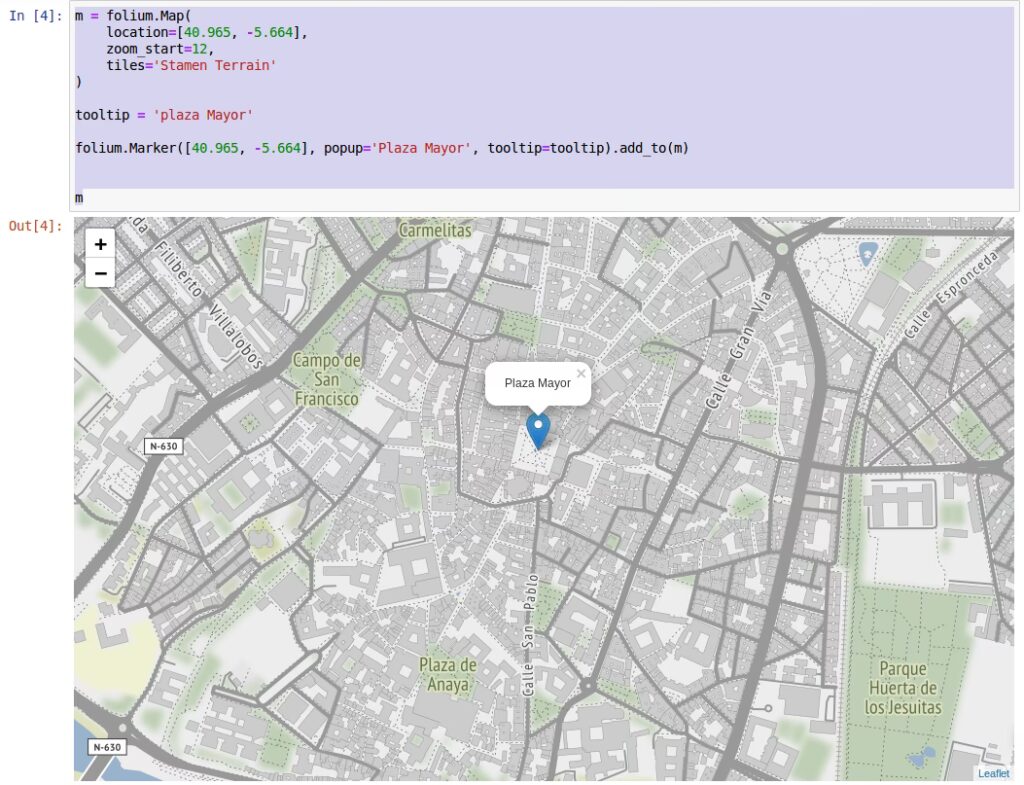The width and height of the screenshot is (1024, 785).
Task: Open the Leaflet attribution link
Action: 993,773
